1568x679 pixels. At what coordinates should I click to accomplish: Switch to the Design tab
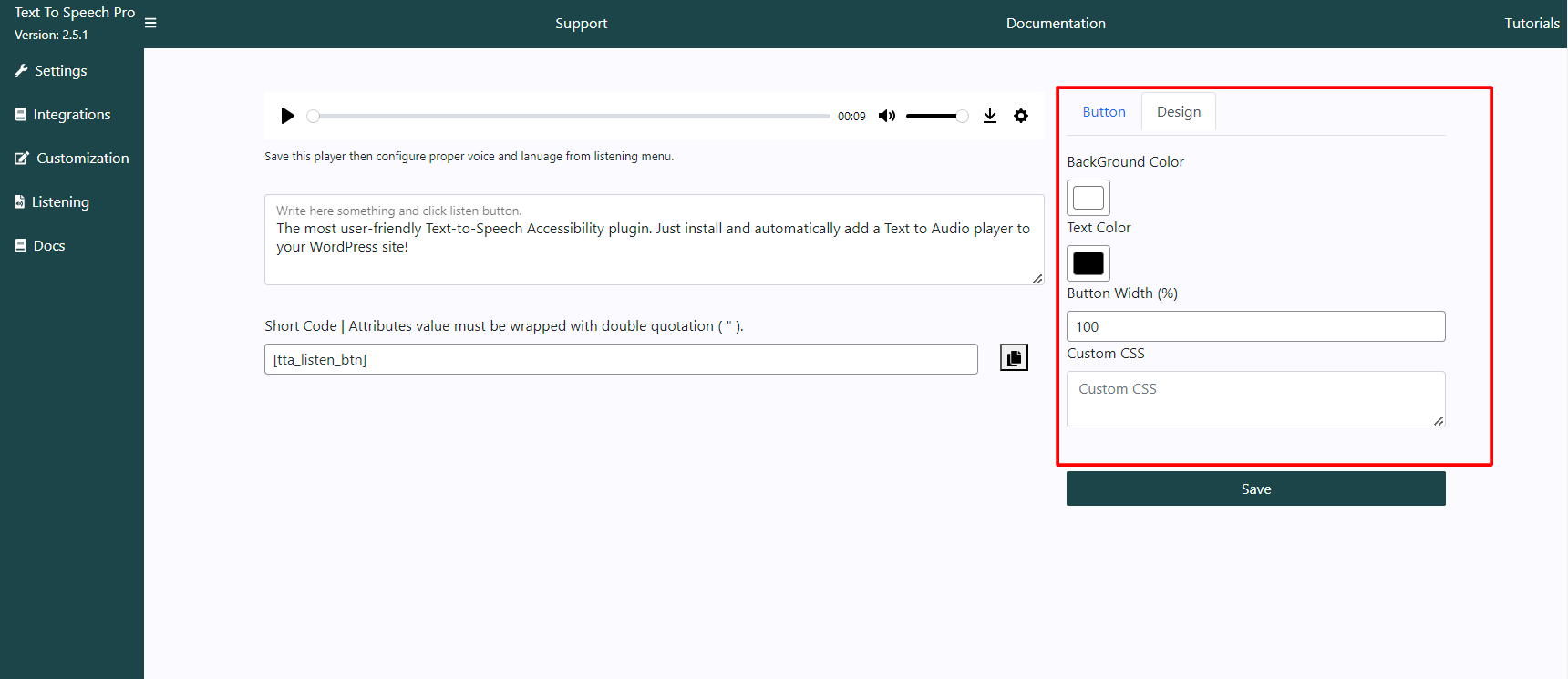(x=1179, y=112)
